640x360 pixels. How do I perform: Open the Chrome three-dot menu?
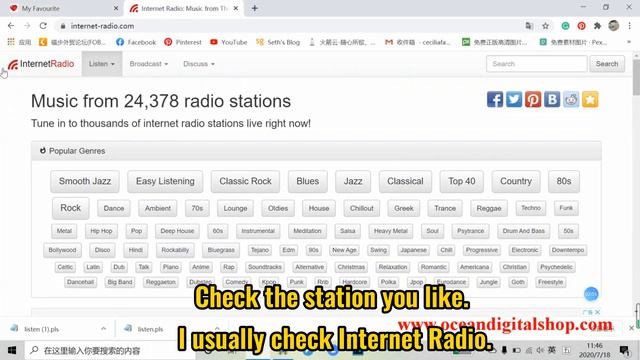(630, 26)
